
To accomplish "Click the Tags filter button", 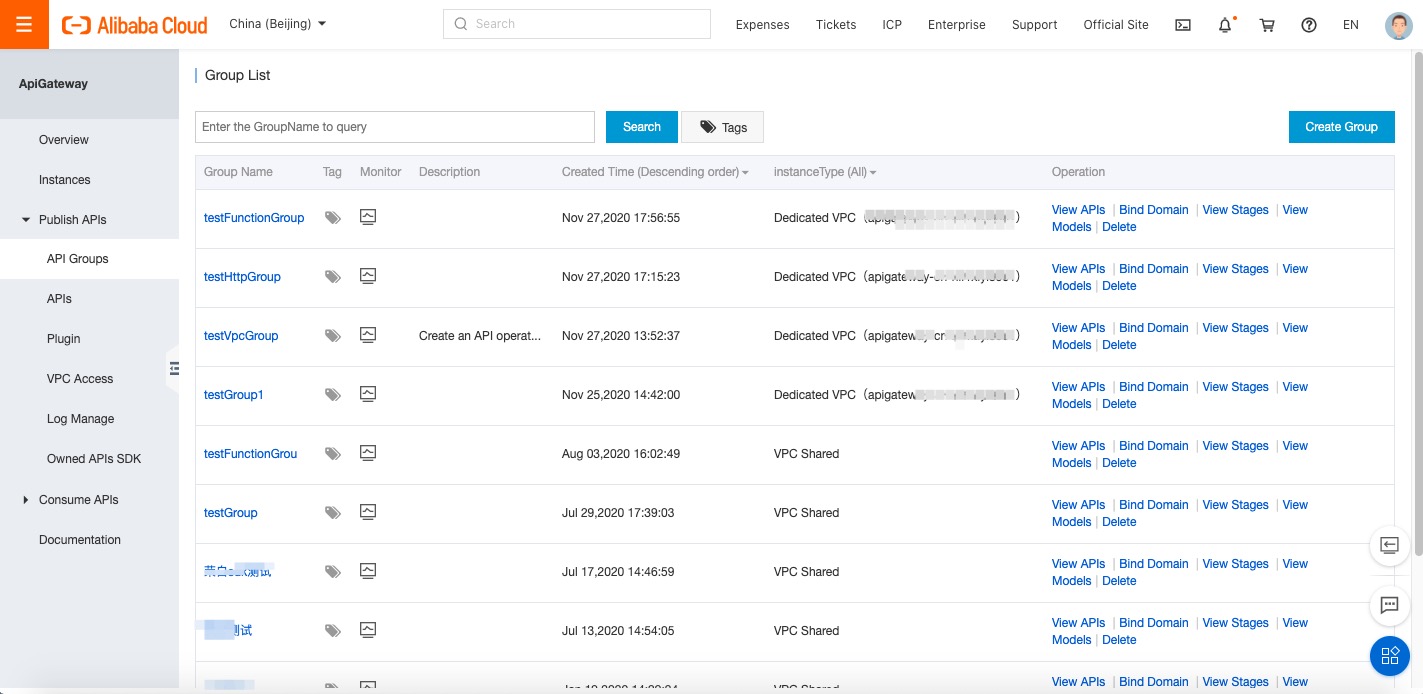I will (723, 127).
